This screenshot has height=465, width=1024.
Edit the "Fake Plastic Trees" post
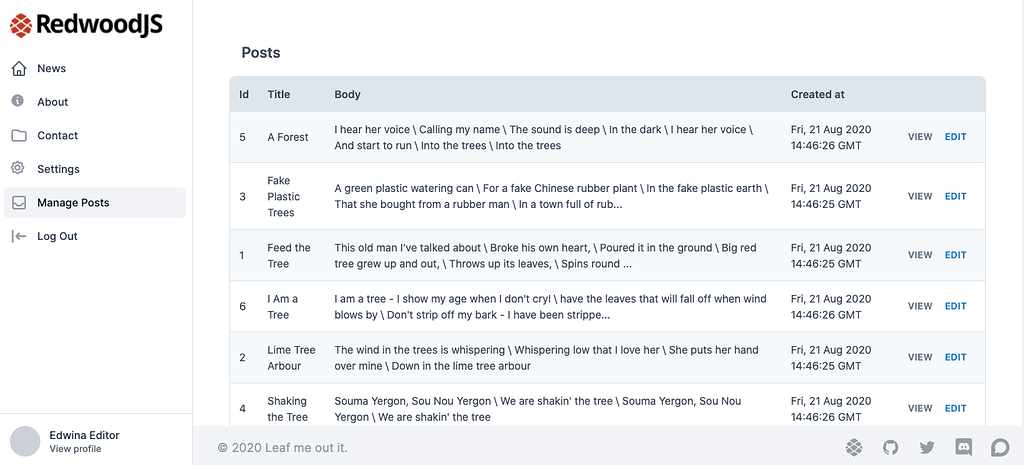tap(955, 196)
